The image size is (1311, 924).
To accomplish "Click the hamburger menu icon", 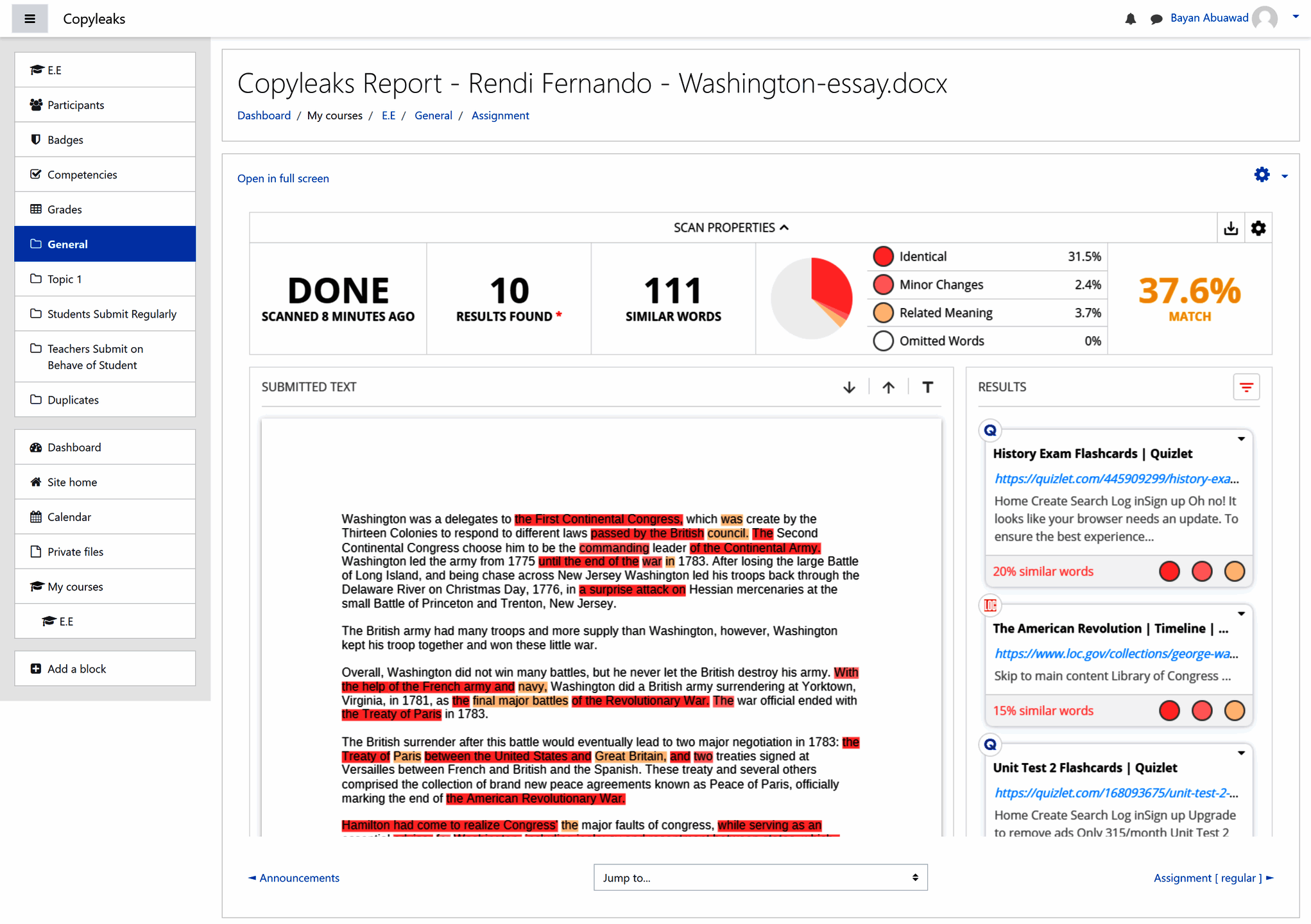I will tap(30, 19).
